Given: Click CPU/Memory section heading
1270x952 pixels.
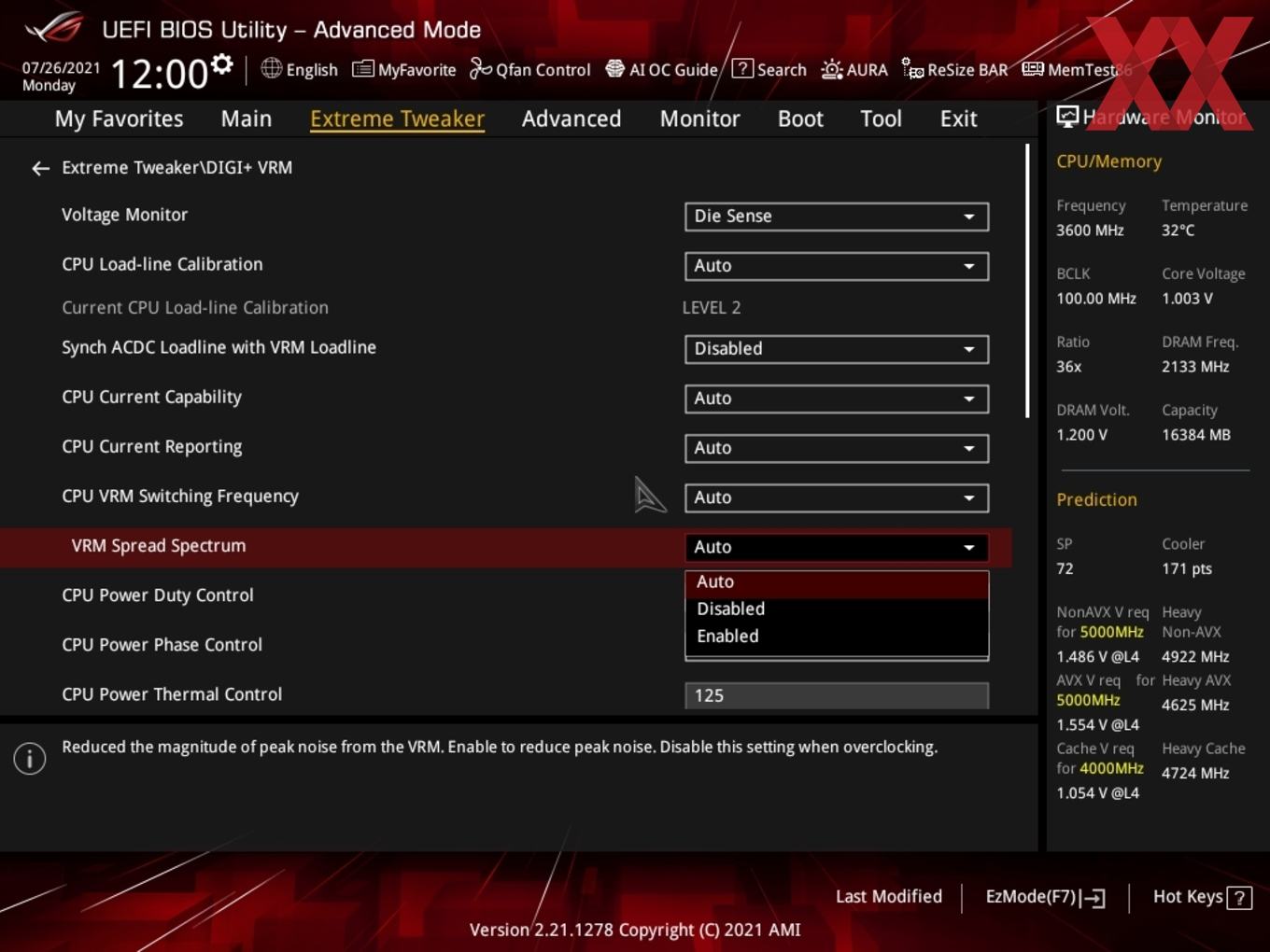Looking at the screenshot, I should [x=1108, y=161].
